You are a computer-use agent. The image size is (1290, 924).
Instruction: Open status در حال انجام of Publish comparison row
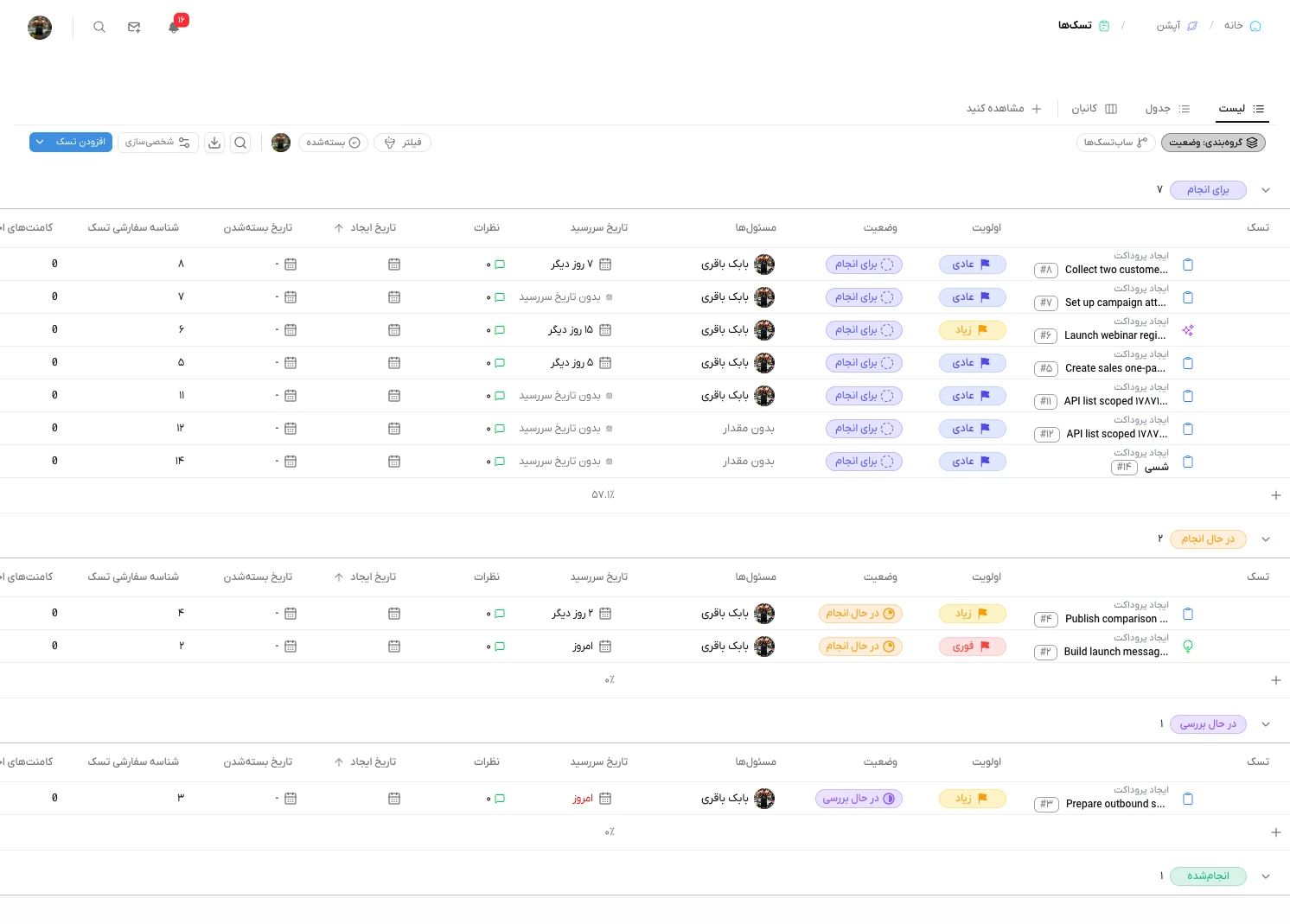pos(860,614)
